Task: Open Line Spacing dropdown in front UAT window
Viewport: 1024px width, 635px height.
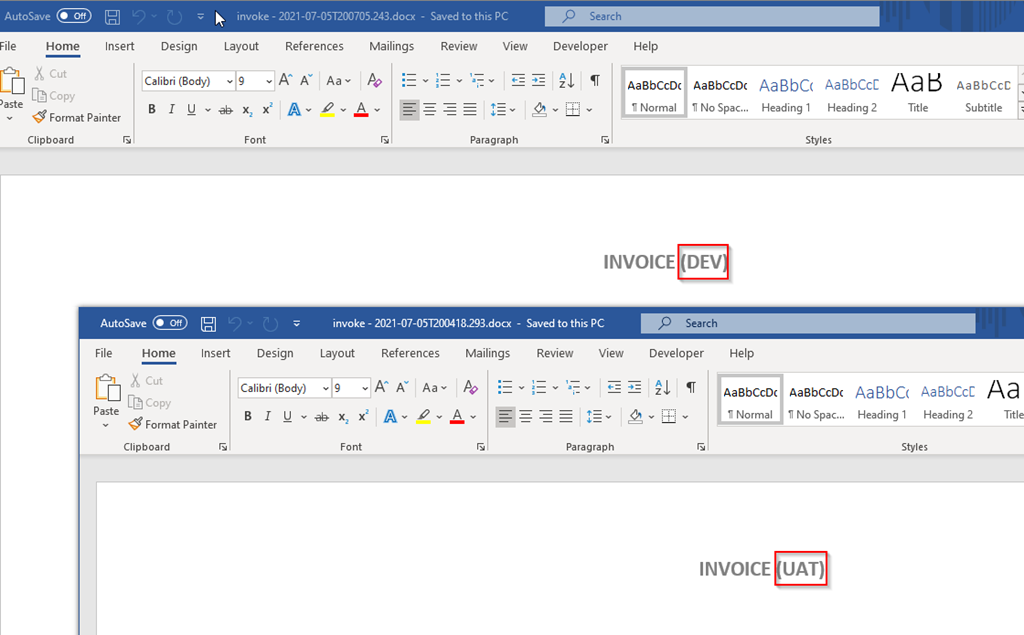Action: click(x=598, y=416)
